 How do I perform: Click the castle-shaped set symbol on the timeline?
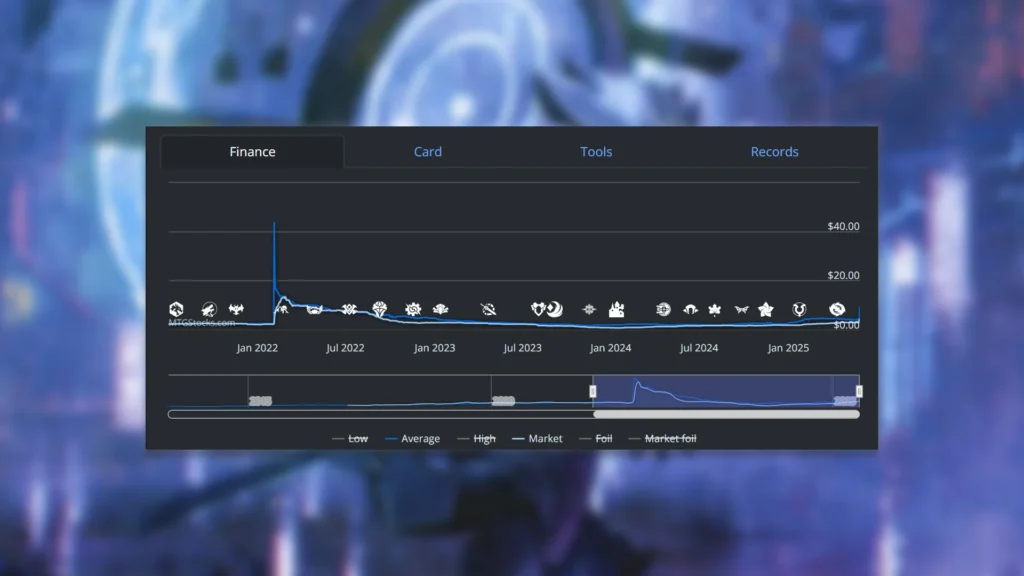(x=616, y=310)
